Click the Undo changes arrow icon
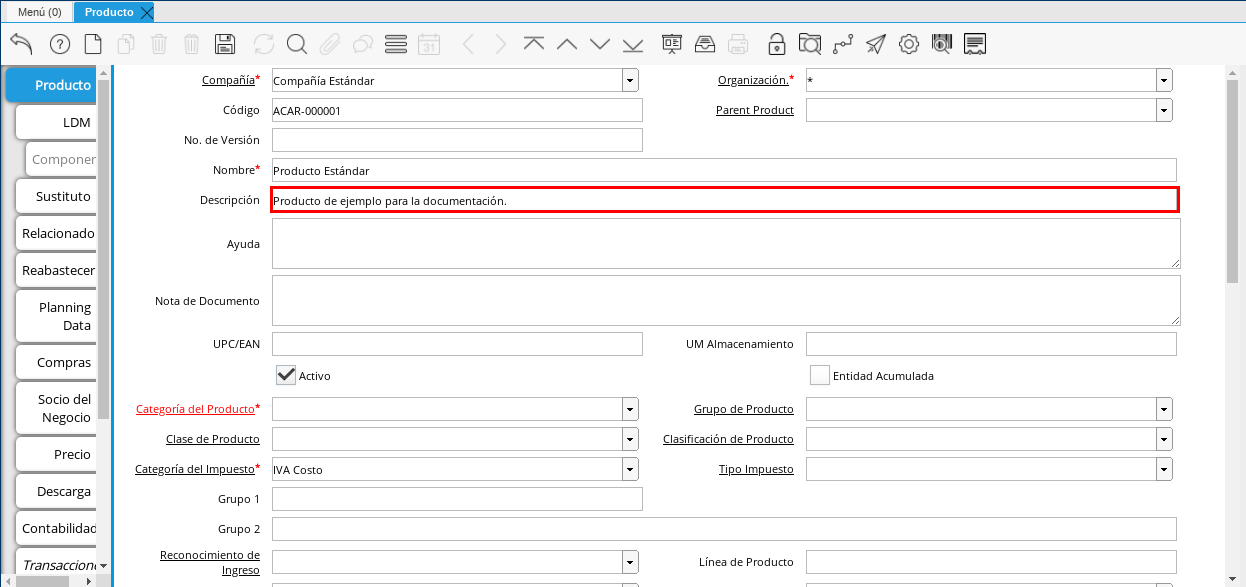1246x587 pixels. 21,44
